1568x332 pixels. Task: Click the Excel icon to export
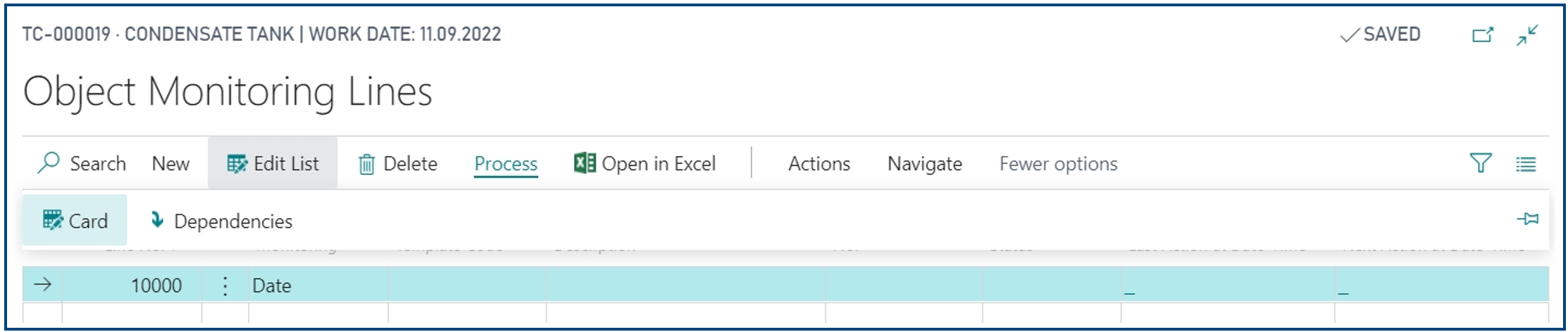point(585,163)
